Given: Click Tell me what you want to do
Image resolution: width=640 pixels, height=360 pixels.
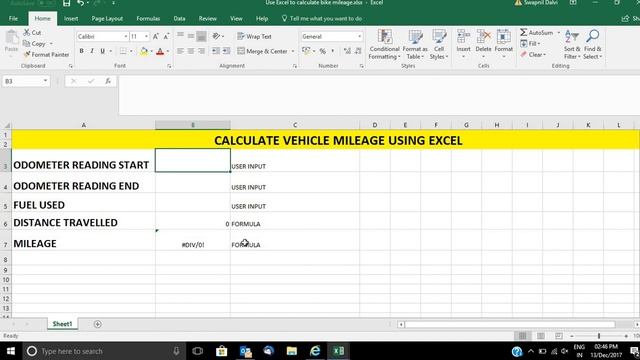Looking at the screenshot, I should 322,18.
